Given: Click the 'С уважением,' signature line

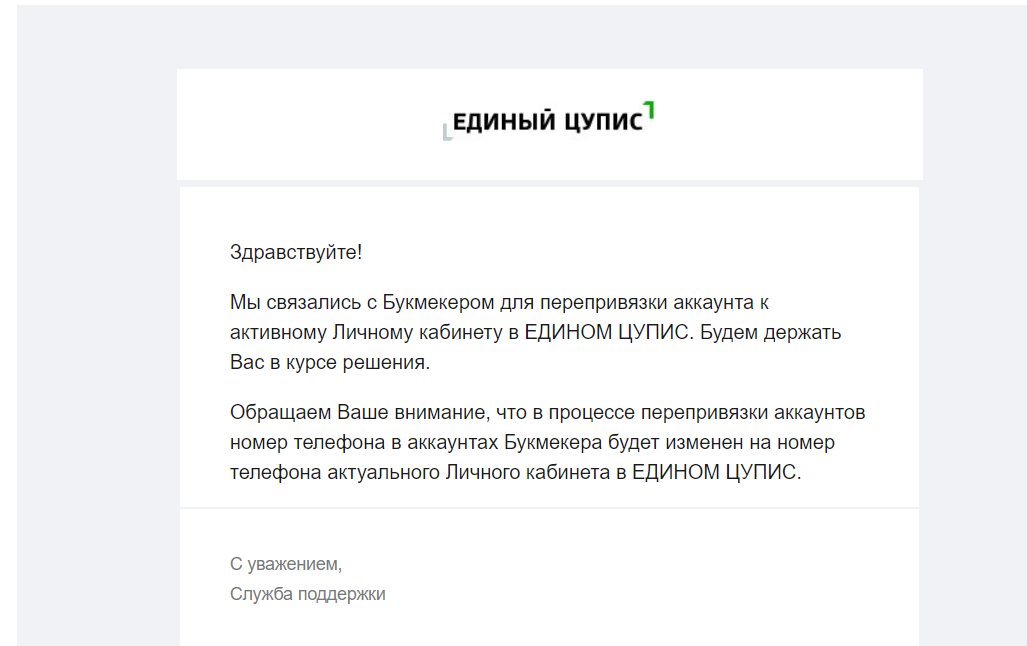Looking at the screenshot, I should 286,564.
